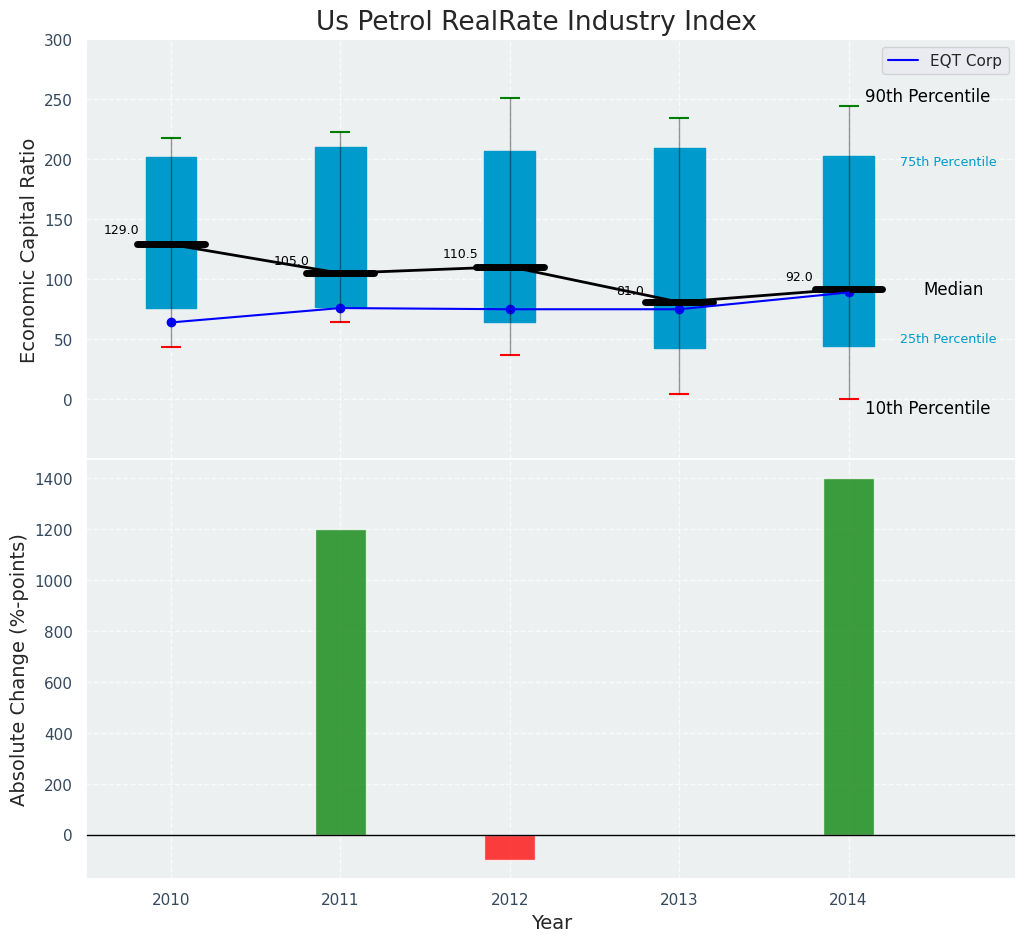Click the 2012 EQT Corp blue data point
Image resolution: width=1026 pixels, height=942 pixels.
tap(510, 309)
